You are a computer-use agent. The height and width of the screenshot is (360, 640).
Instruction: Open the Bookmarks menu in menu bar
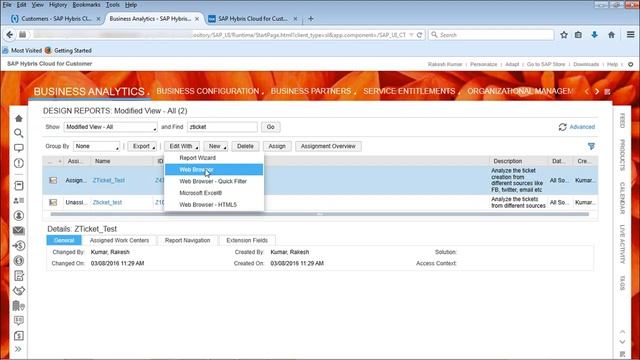click(x=86, y=5)
